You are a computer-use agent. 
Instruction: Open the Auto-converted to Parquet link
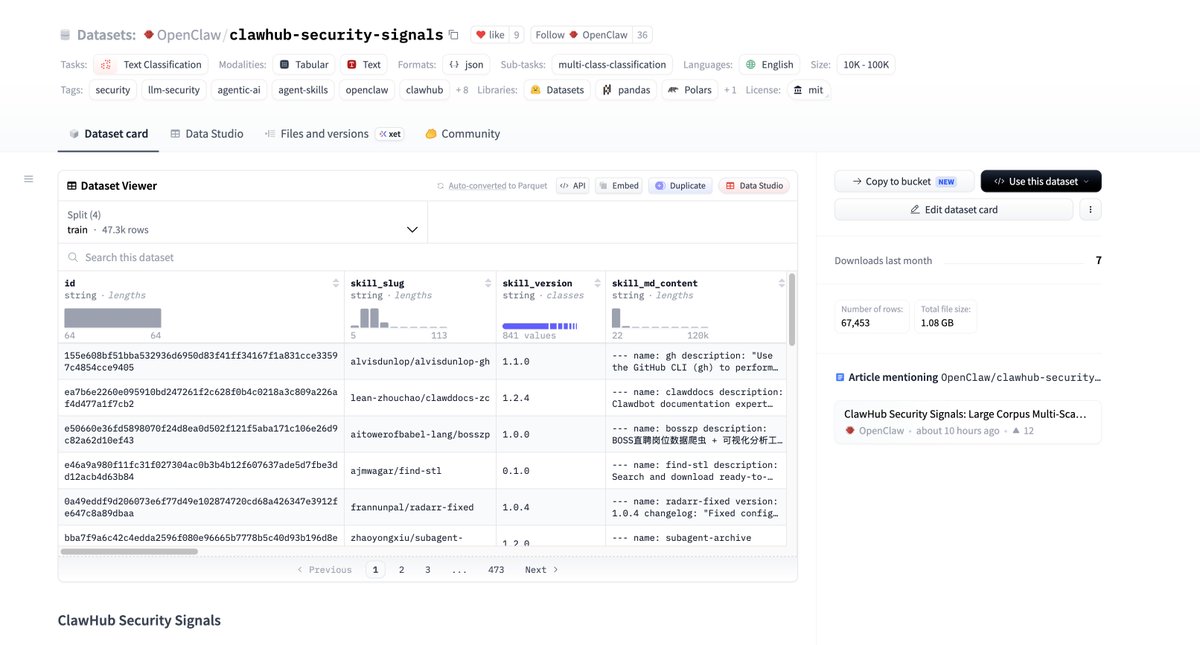[492, 186]
